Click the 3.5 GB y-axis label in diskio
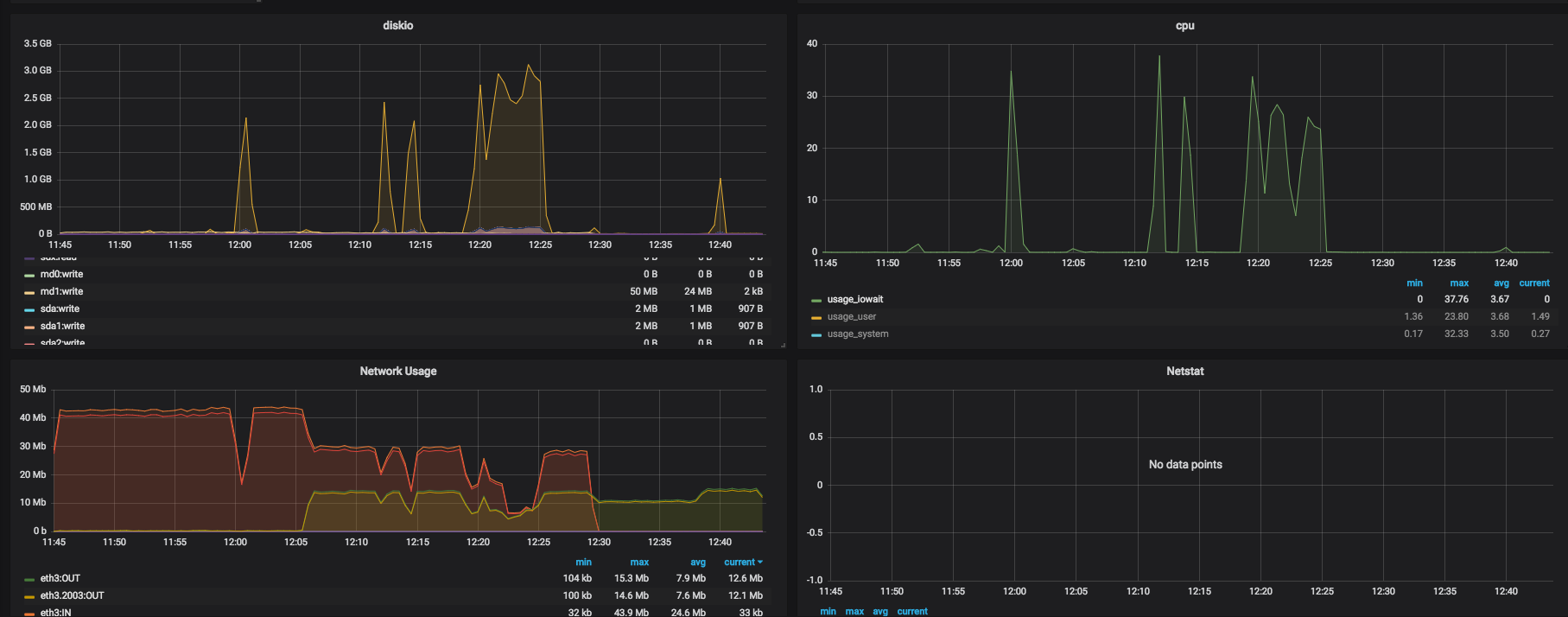This screenshot has height=617, width=1568. 37,43
